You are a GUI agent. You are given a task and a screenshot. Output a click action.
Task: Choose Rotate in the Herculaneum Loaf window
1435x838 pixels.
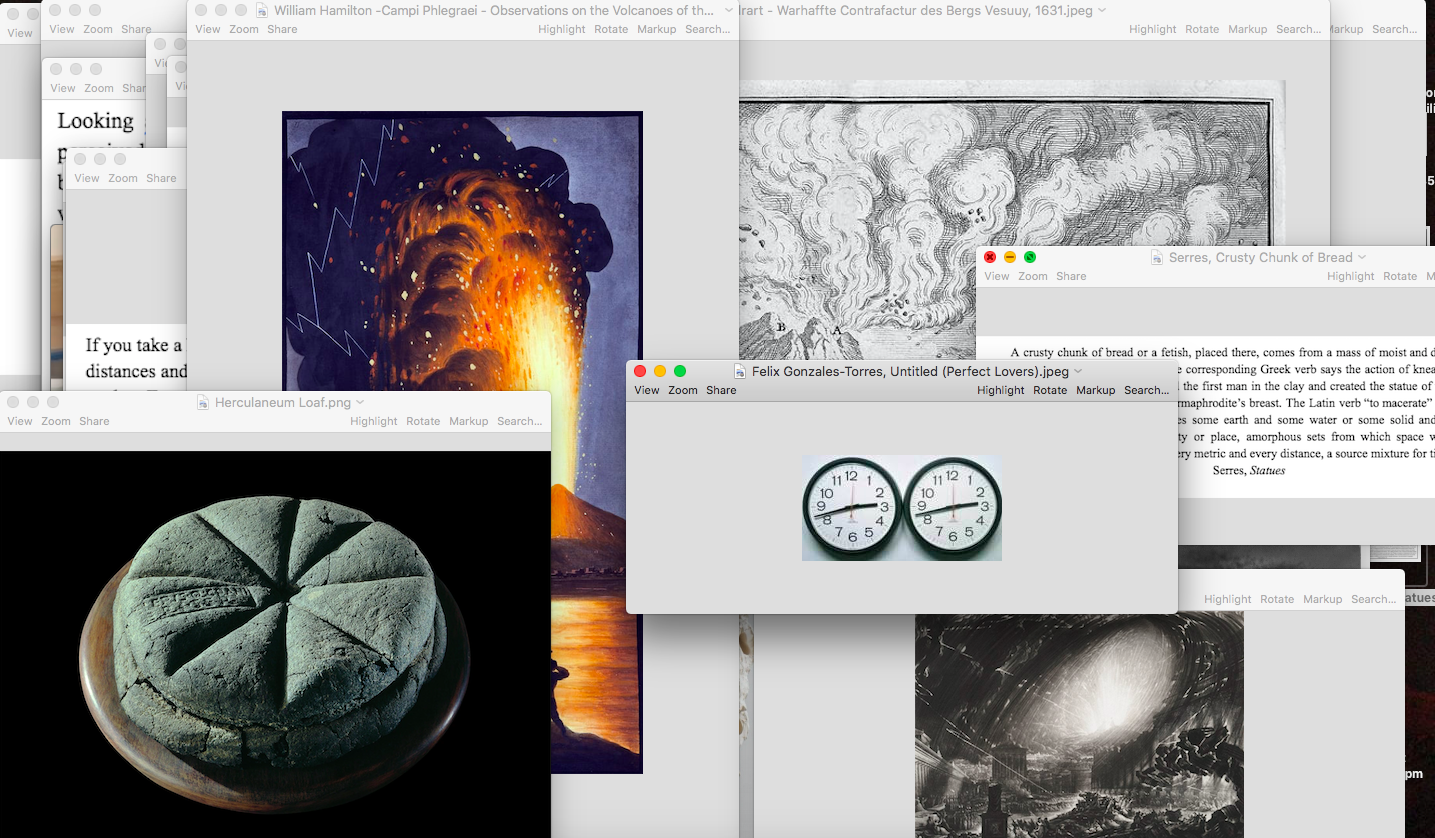point(423,421)
